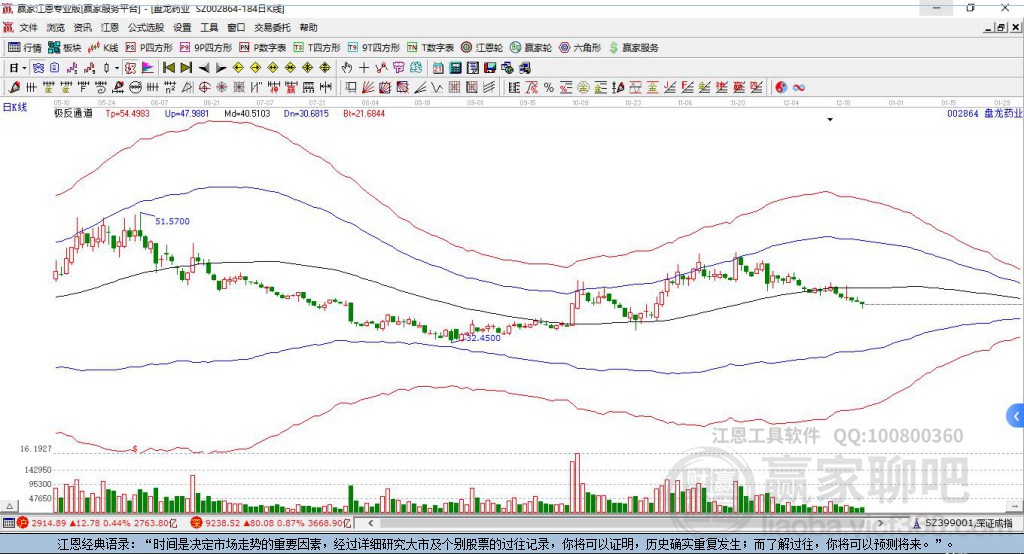The width and height of the screenshot is (1024, 554).
Task: Move chart left with black left arrow
Action: pos(204,68)
